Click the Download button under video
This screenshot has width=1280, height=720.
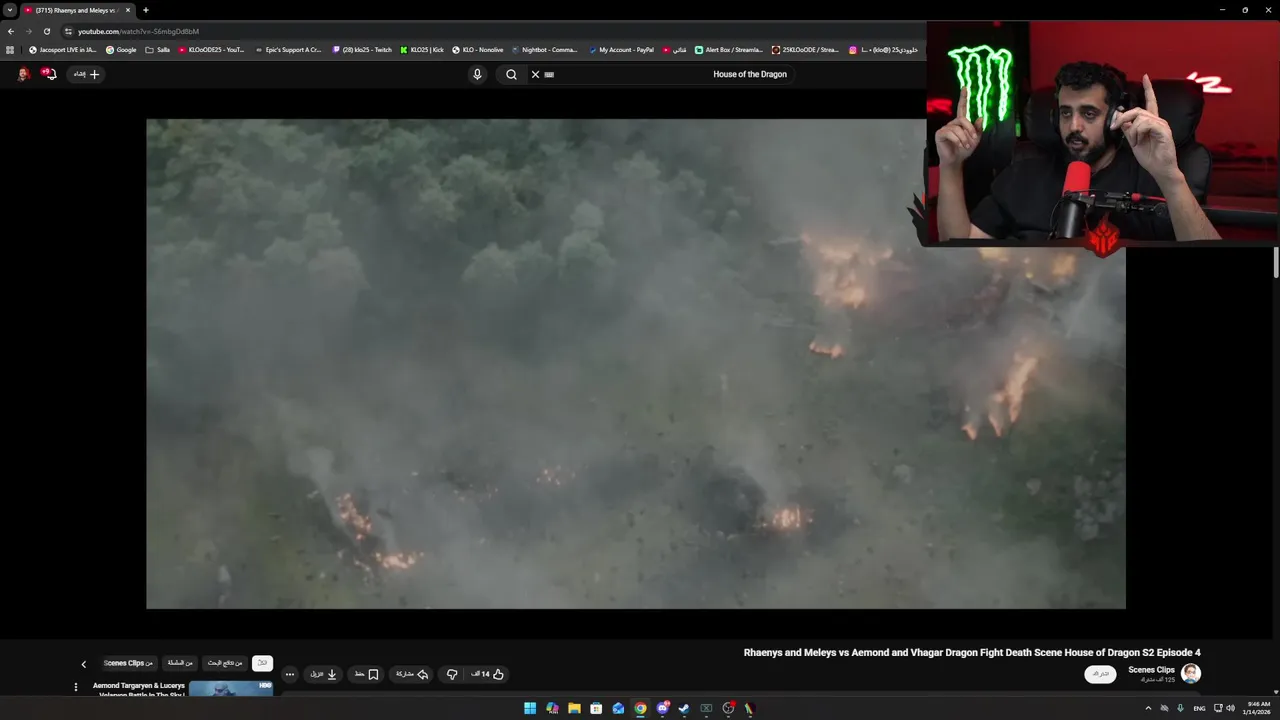click(323, 674)
